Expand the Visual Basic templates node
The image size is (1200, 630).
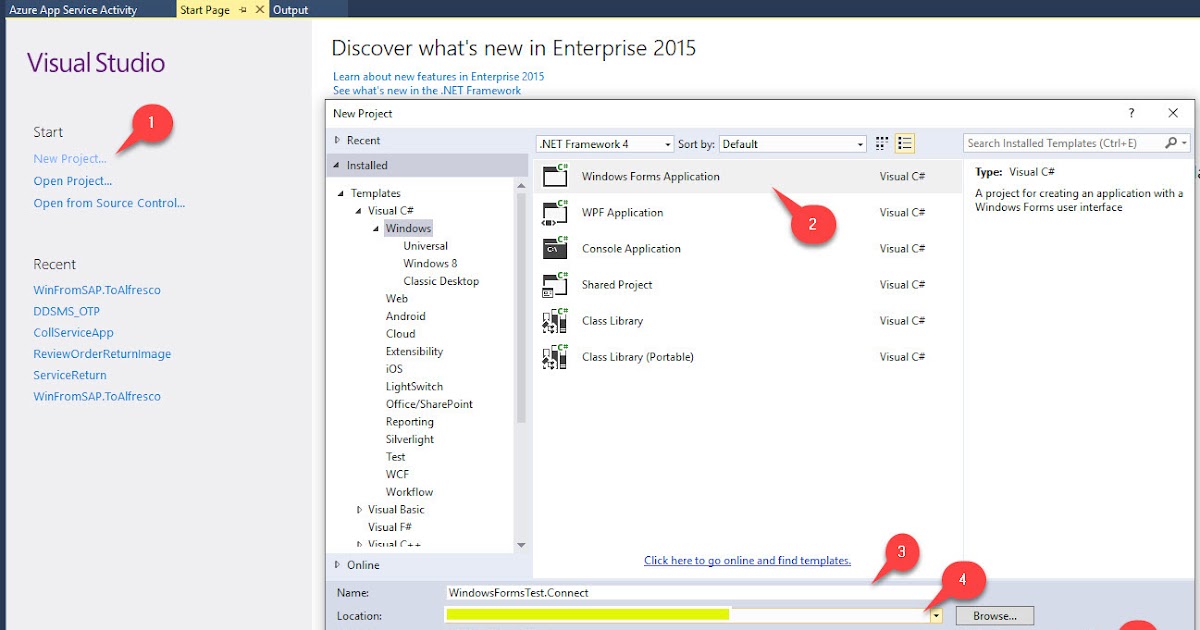pos(361,509)
